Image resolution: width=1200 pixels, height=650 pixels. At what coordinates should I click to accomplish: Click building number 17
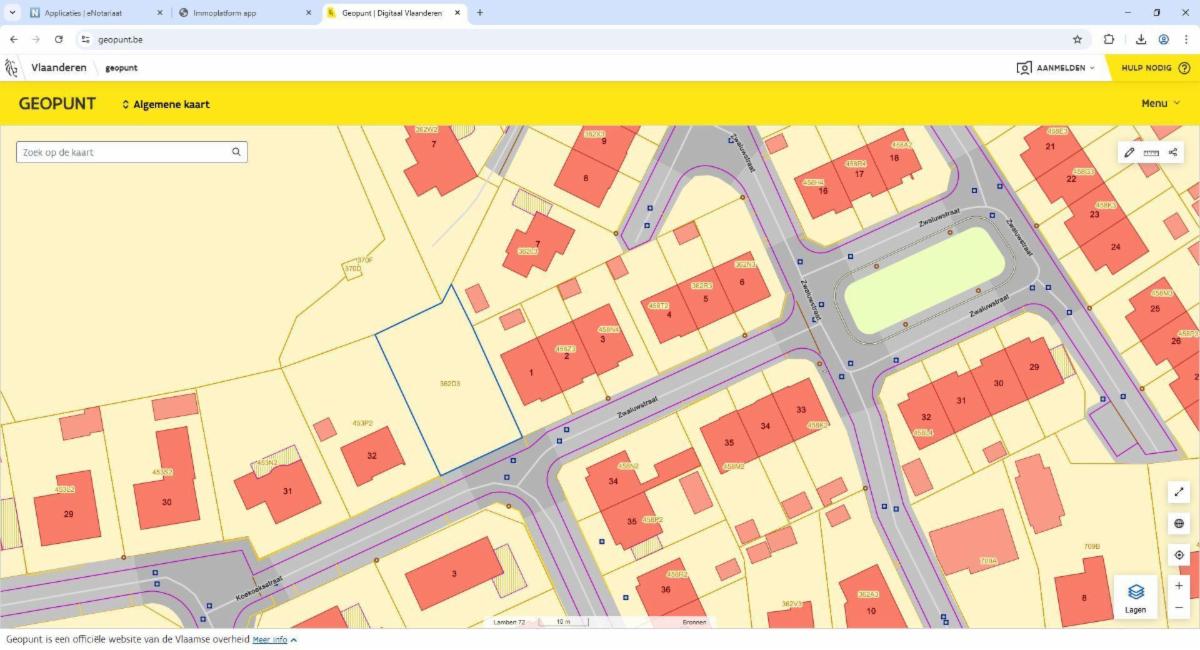pyautogui.click(x=859, y=174)
